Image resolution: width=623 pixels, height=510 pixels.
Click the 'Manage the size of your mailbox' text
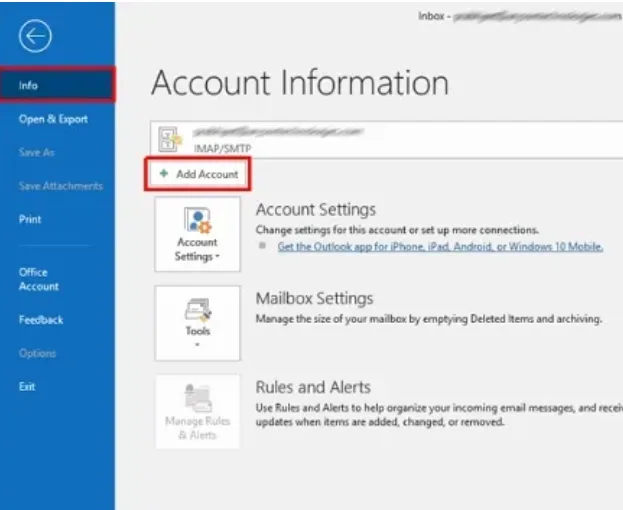pos(429,319)
